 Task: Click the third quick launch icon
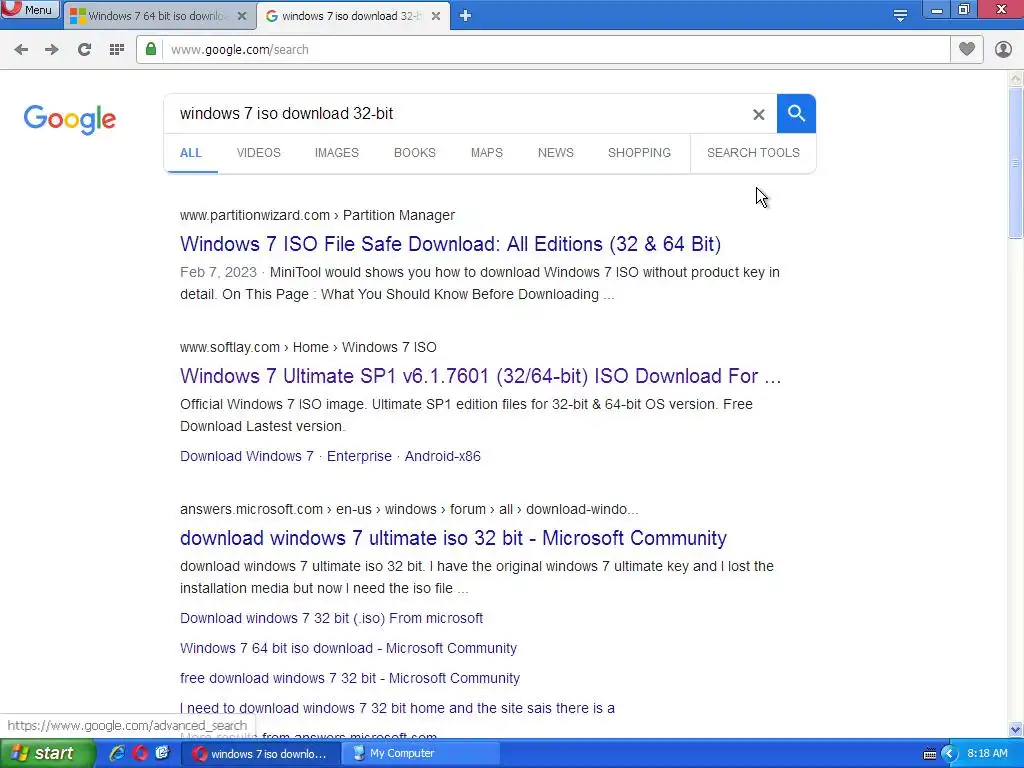pos(162,753)
